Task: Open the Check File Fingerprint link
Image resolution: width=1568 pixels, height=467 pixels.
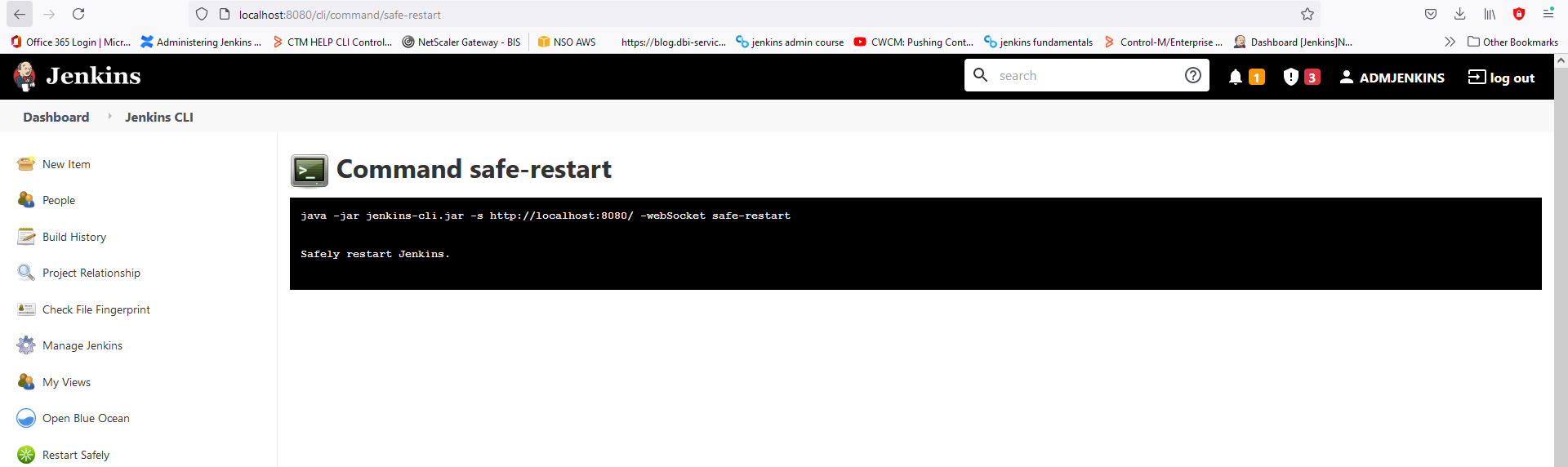Action: tap(96, 309)
